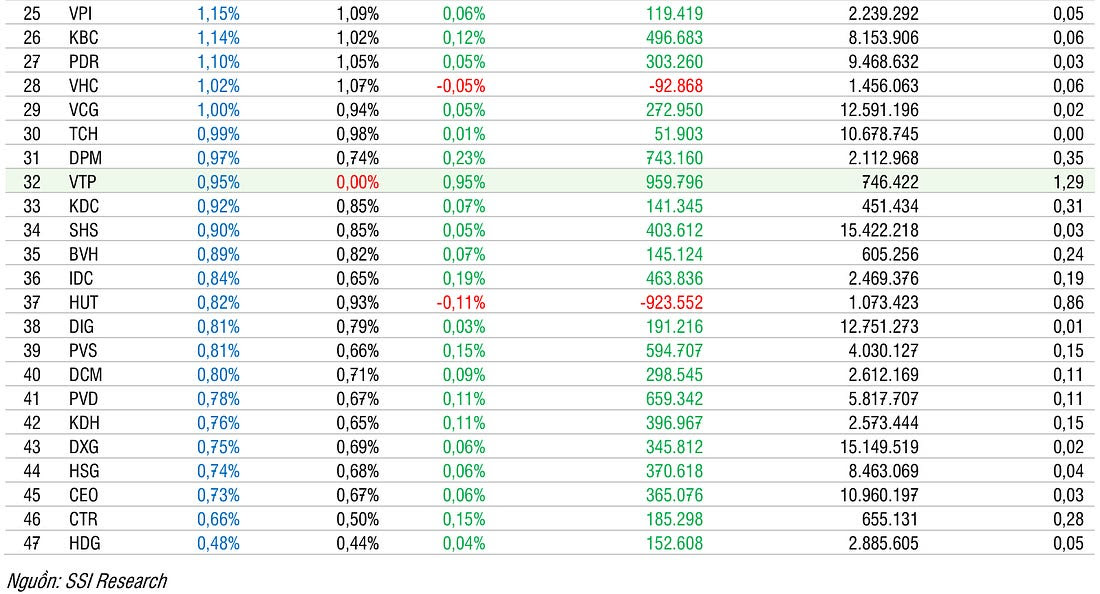Click the 1,29 value in the highlighted row
Viewport: 1100px width, 594px height.
1068,182
